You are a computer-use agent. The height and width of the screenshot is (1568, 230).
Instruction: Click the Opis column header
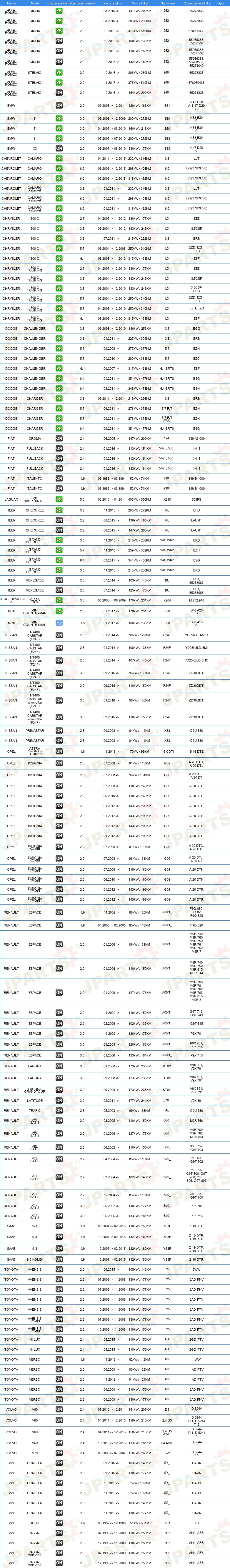(x=221, y=3)
